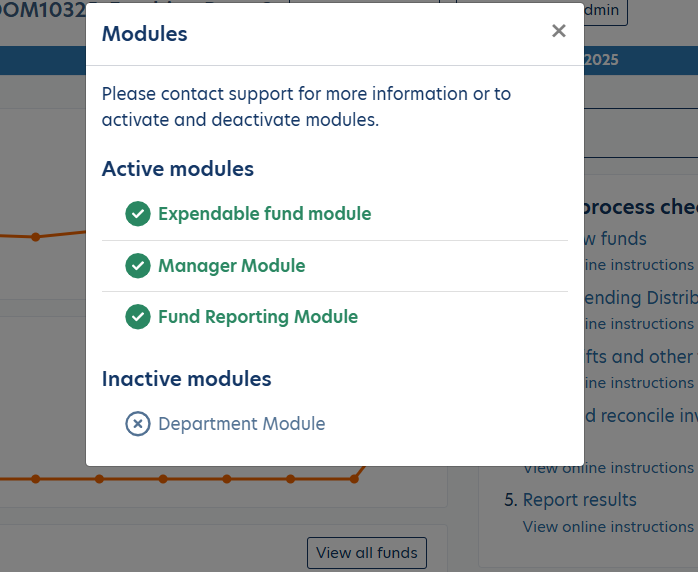Click the Report results checklist step
Screen dimensions: 698x572
tap(579, 500)
